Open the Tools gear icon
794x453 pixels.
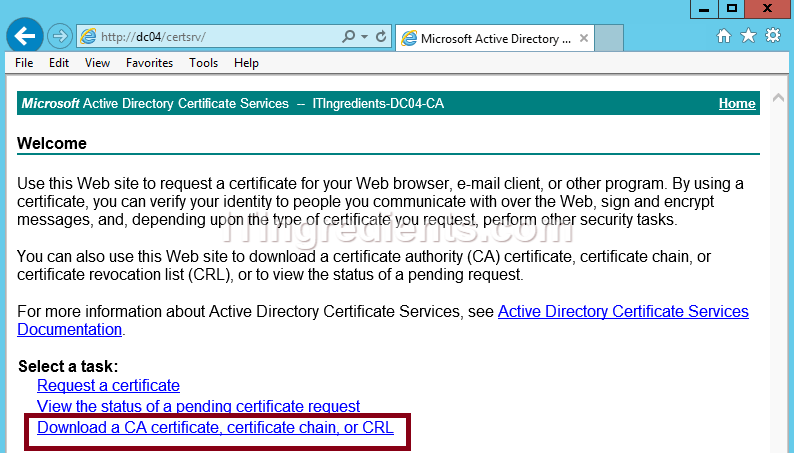772,36
